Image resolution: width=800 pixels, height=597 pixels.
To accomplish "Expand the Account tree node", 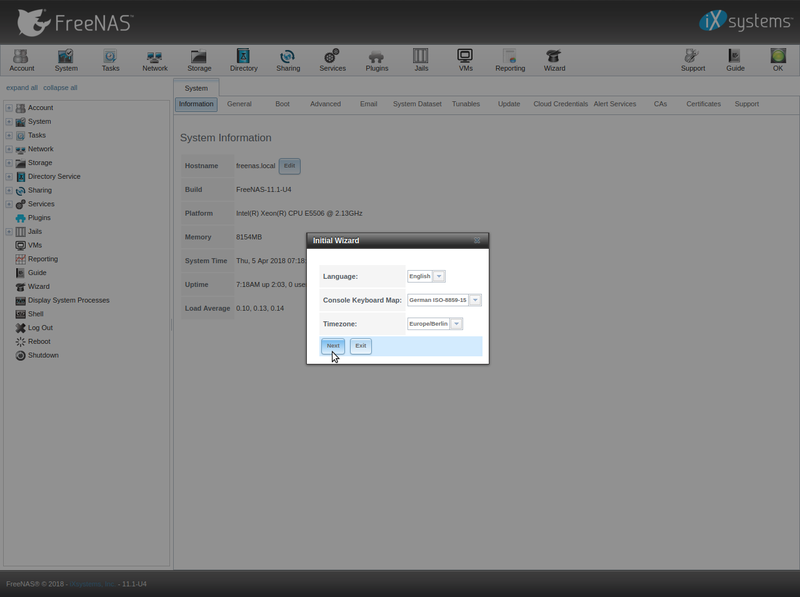I will click(x=9, y=108).
